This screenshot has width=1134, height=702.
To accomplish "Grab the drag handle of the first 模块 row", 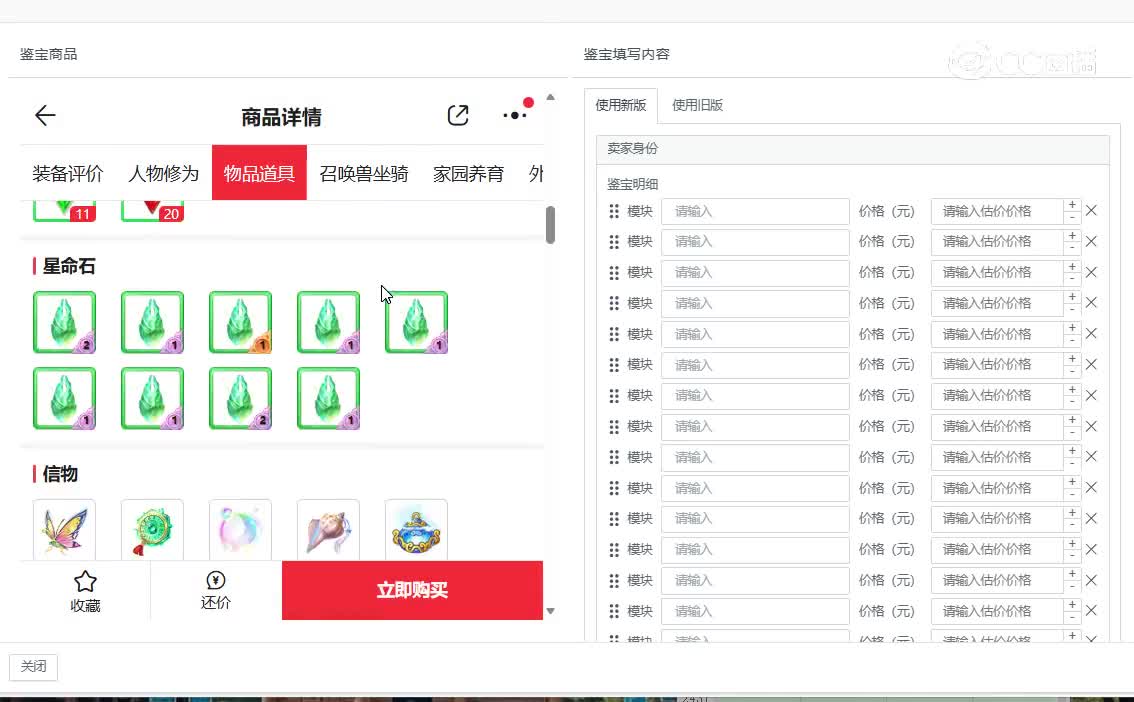I will tap(614, 211).
